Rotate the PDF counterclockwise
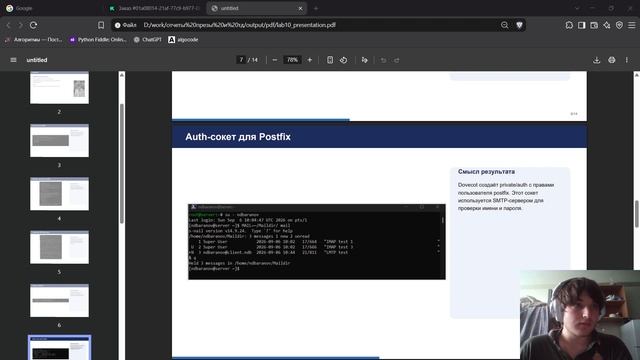 [344, 60]
